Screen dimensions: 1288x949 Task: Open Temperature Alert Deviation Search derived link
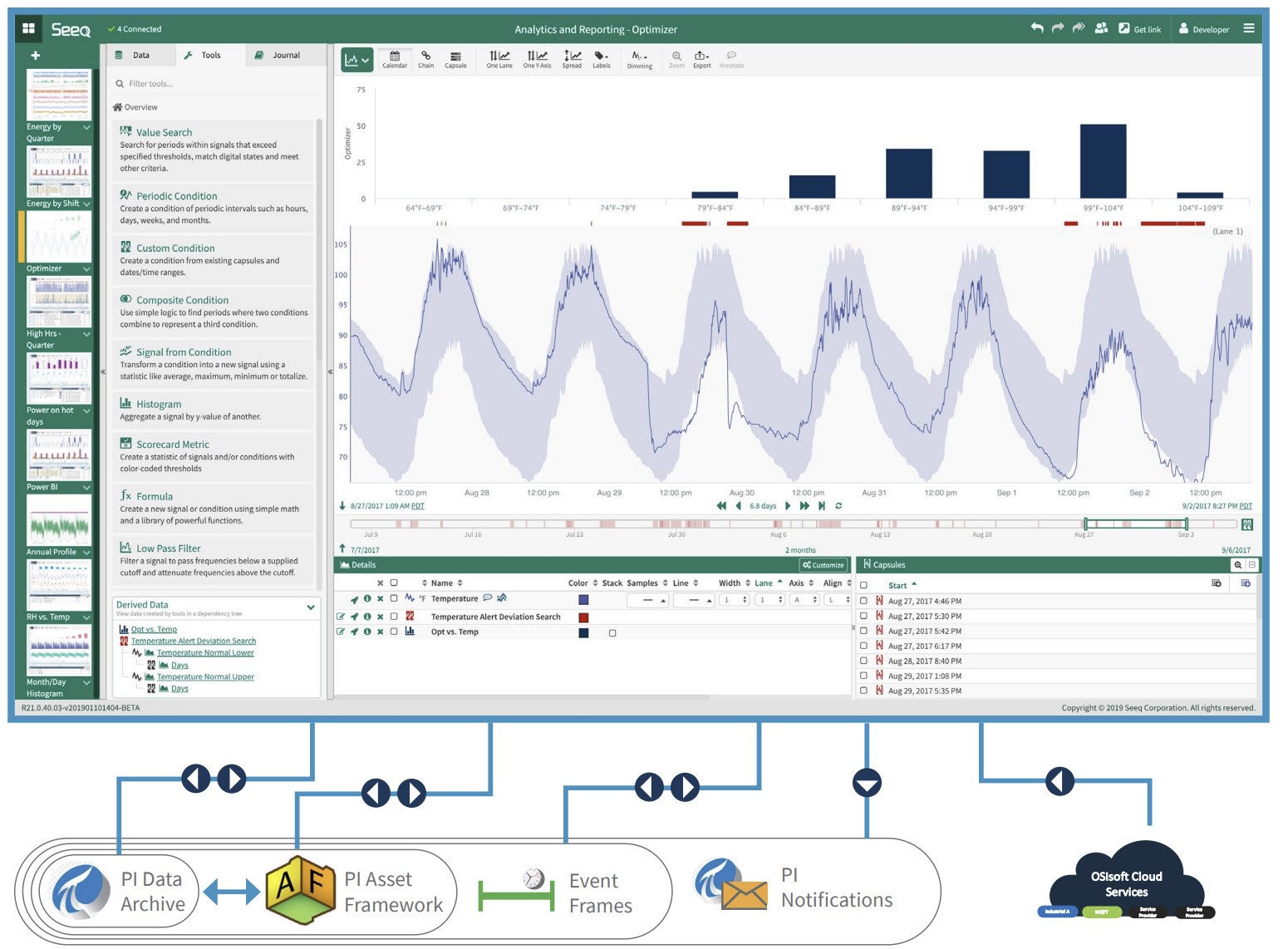(194, 641)
